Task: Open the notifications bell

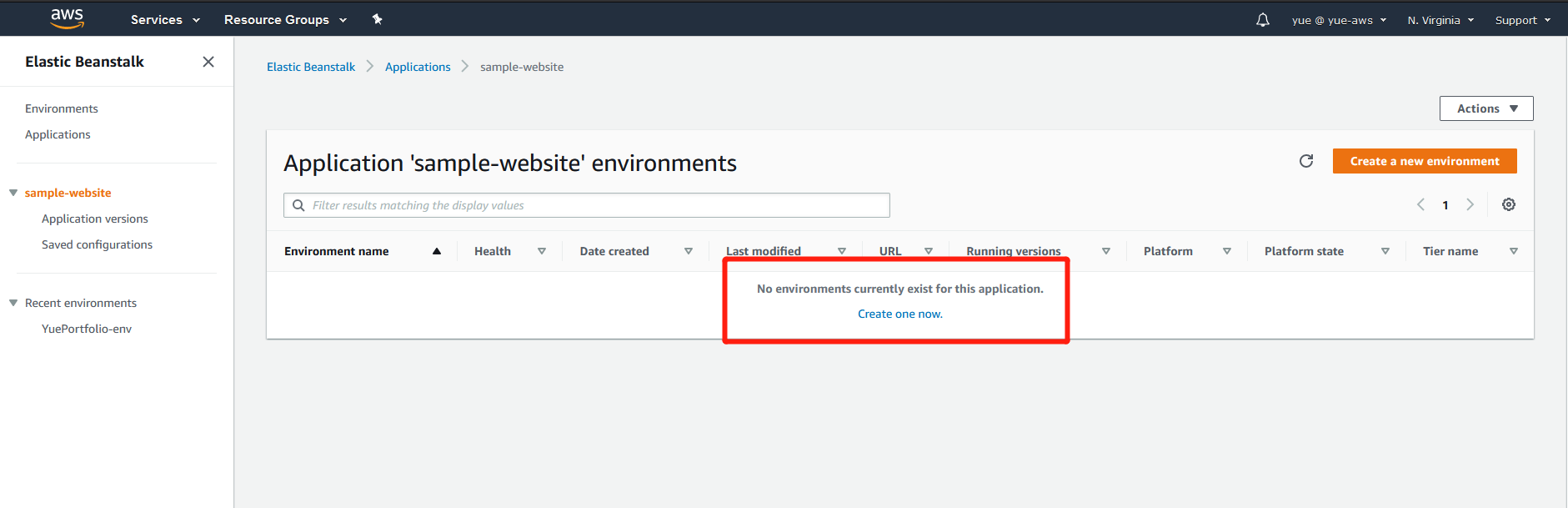Action: point(1263,20)
